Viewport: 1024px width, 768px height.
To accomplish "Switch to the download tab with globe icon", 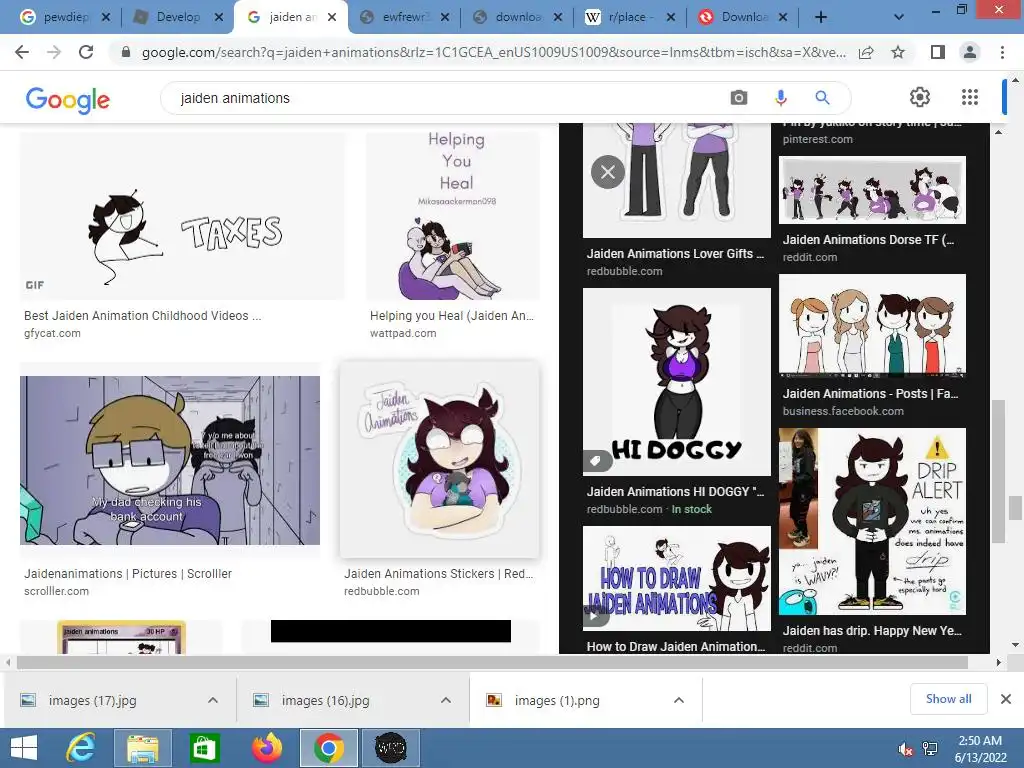I will coord(517,18).
